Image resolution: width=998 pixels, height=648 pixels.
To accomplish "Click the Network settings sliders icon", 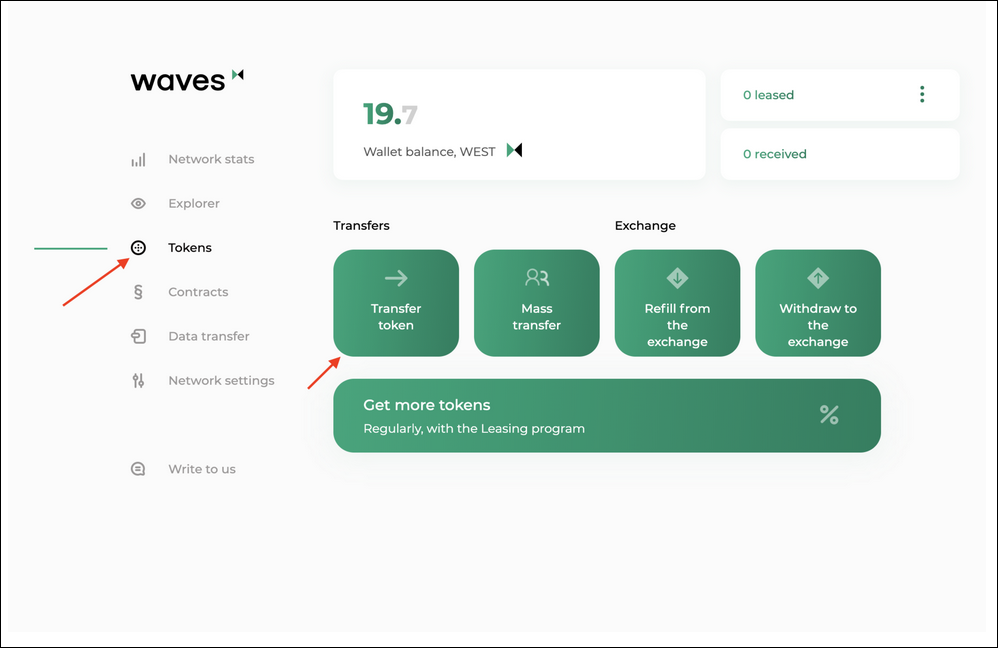I will click(x=138, y=381).
